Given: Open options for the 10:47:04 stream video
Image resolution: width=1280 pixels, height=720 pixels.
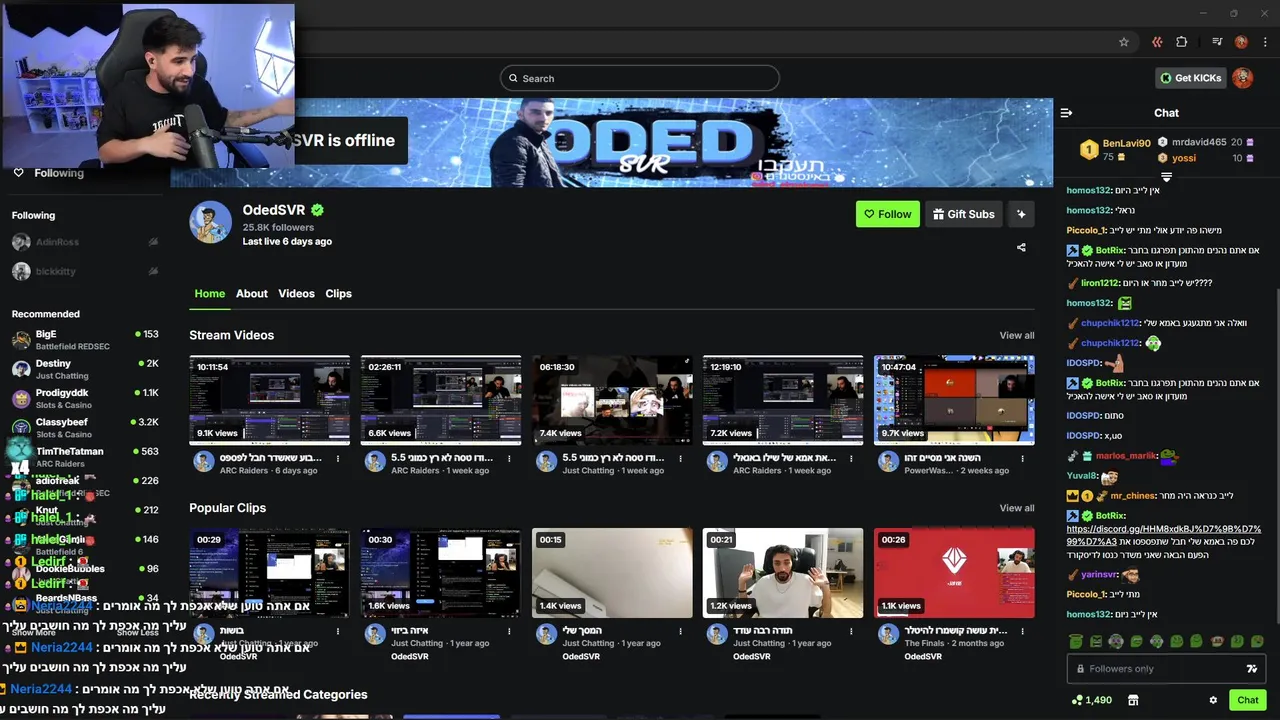Looking at the screenshot, I should (x=1022, y=459).
